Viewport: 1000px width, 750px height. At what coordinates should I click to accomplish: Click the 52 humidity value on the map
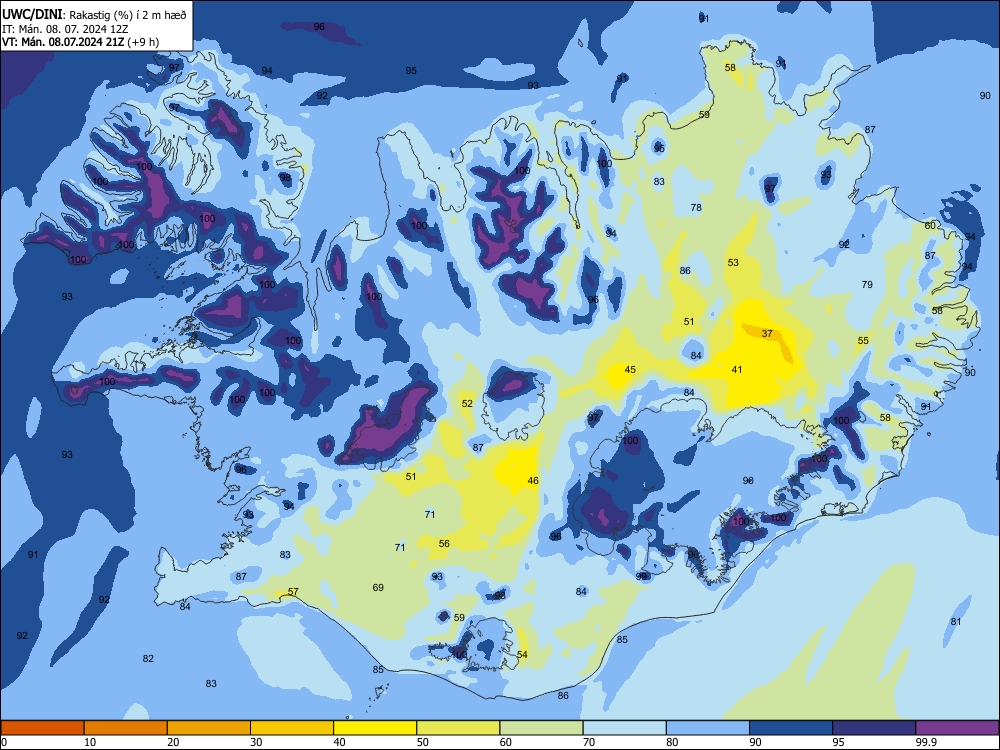pos(467,403)
